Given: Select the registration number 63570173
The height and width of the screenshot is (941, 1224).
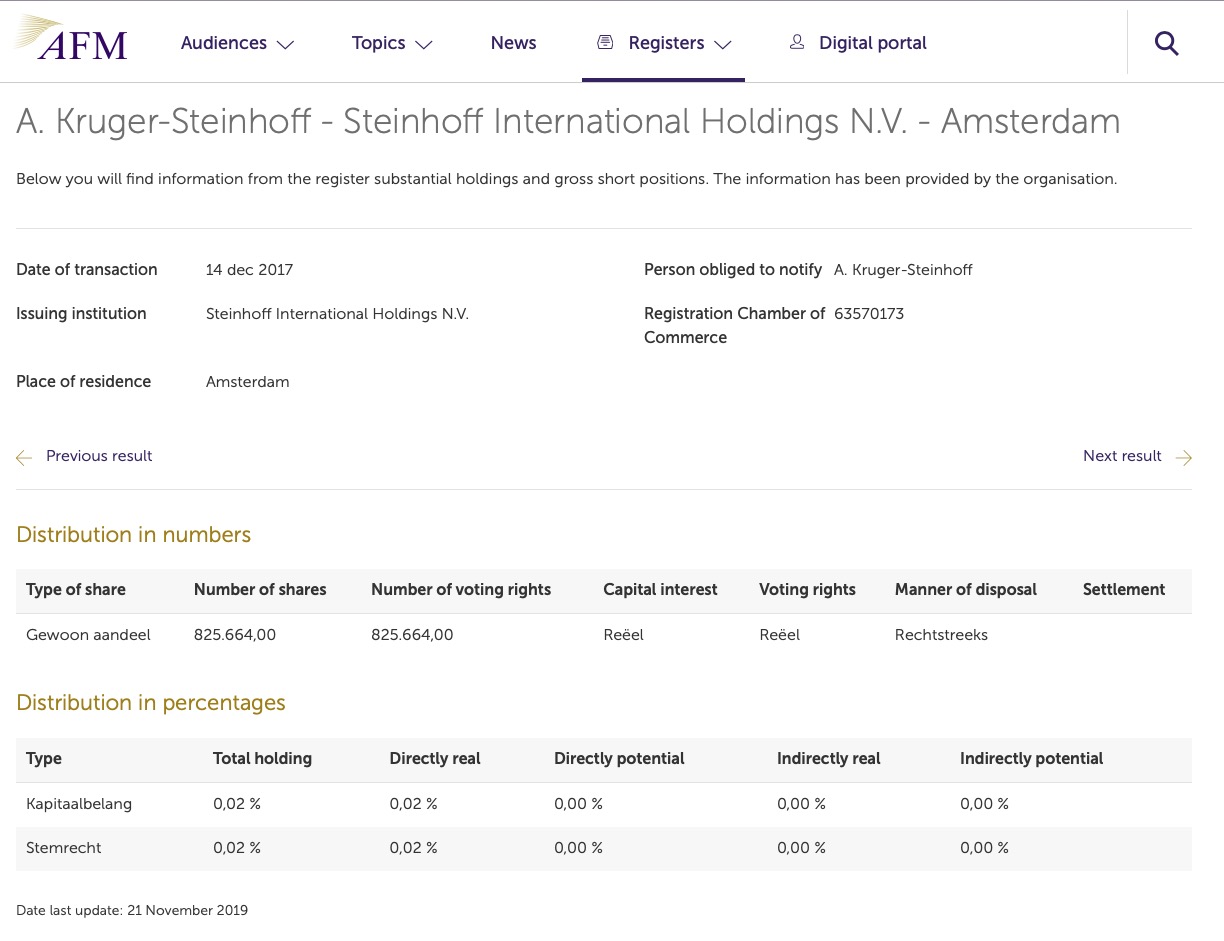Looking at the screenshot, I should point(869,313).
